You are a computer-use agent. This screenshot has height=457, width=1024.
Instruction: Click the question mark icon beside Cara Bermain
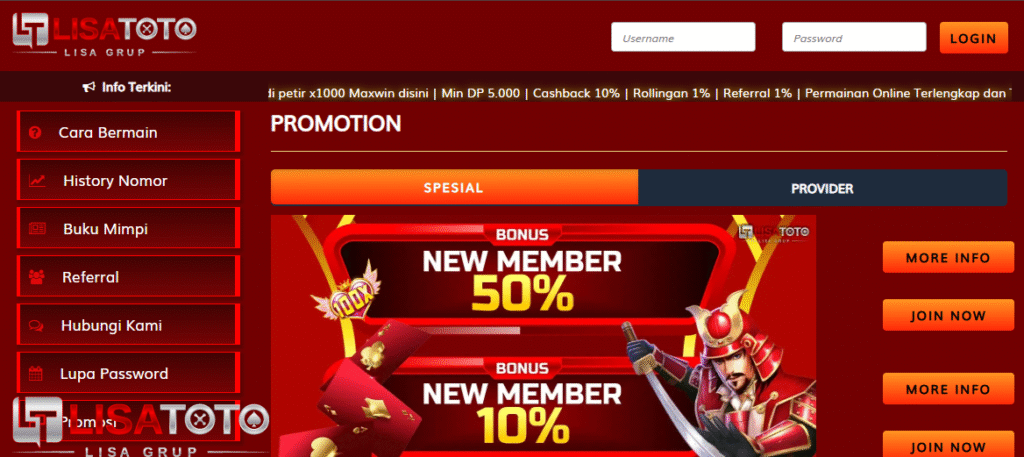coord(35,133)
